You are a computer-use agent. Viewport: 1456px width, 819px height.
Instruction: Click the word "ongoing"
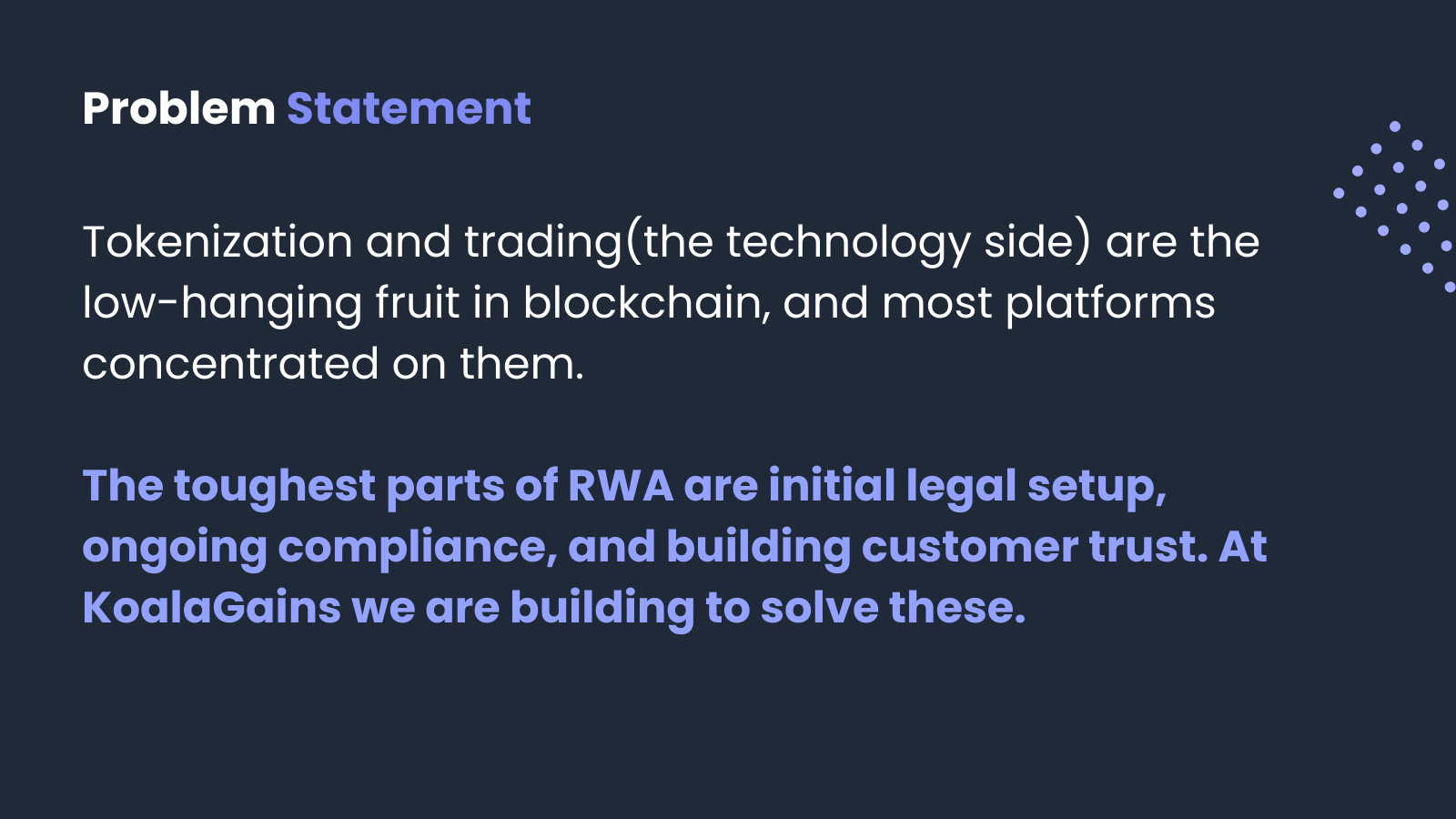point(174,549)
